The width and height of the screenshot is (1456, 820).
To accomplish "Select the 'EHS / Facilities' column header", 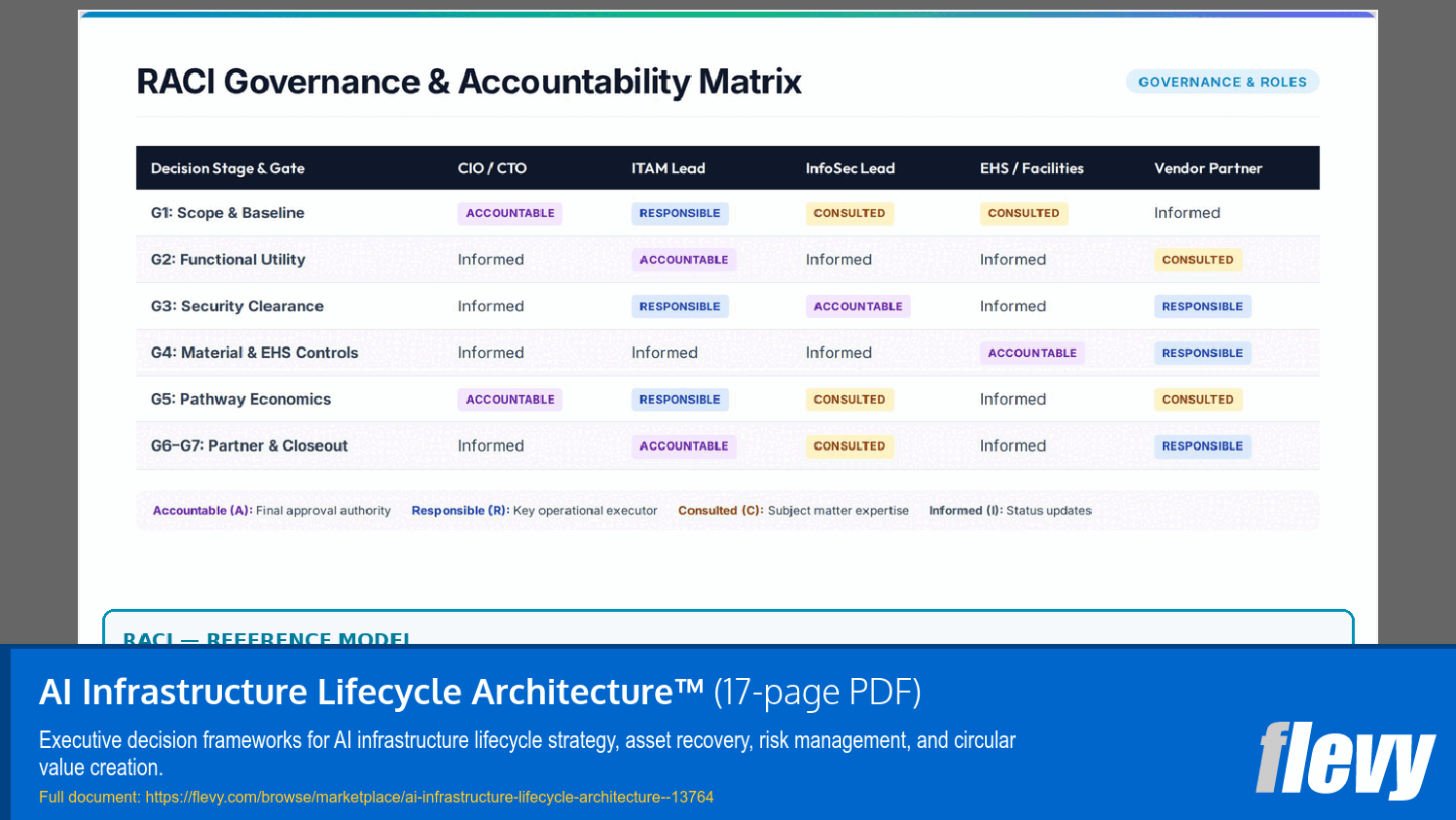I will (1032, 168).
